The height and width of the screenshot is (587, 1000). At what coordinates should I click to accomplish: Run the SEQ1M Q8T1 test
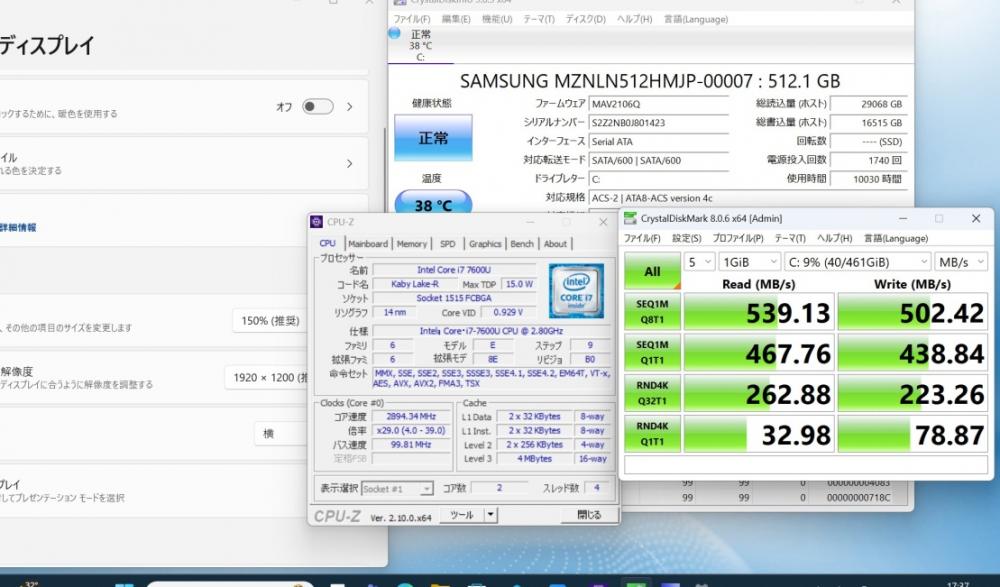pyautogui.click(x=652, y=312)
